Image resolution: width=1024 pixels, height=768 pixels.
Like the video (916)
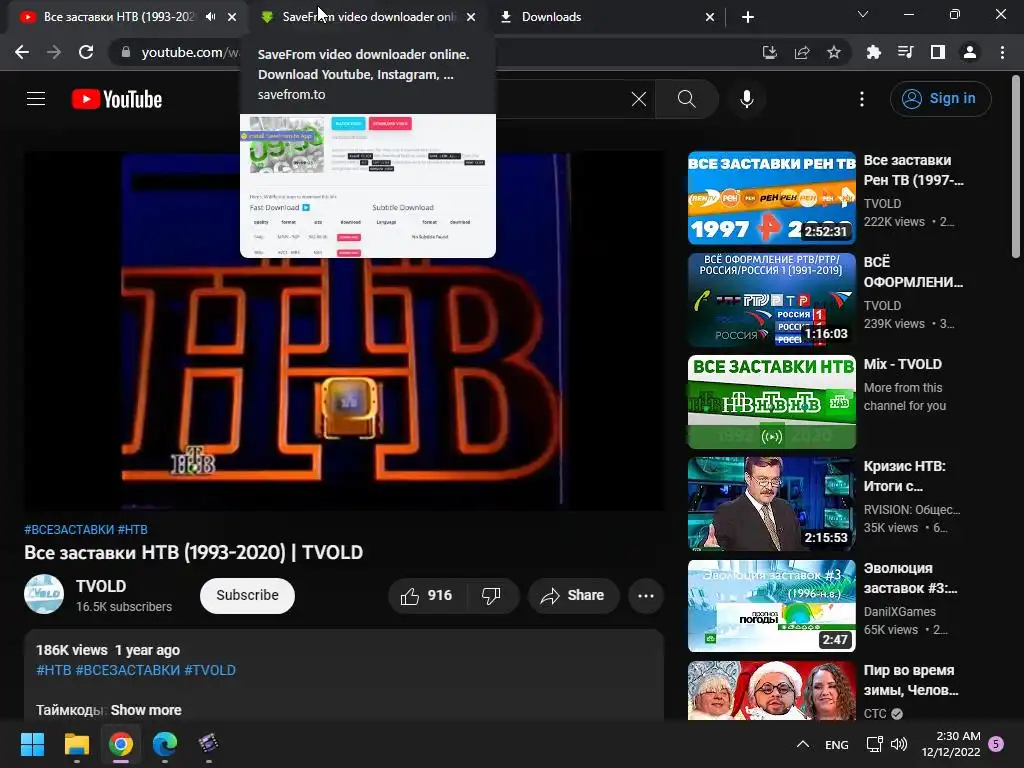tap(428, 596)
